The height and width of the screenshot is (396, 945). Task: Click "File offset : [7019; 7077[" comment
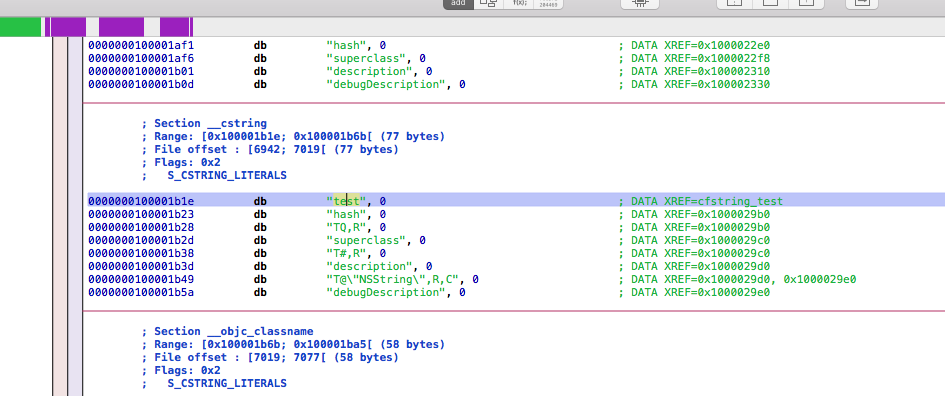(270, 357)
